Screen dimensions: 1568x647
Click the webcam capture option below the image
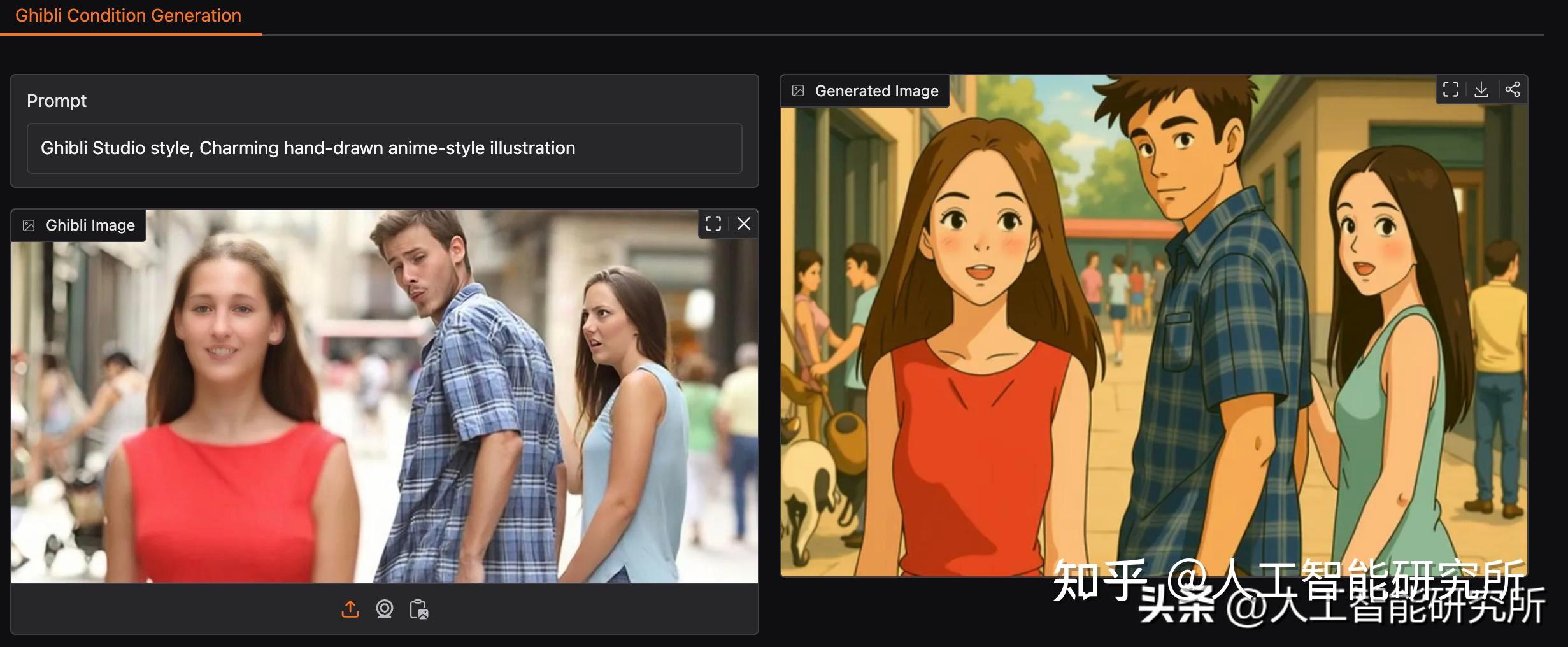(x=385, y=609)
